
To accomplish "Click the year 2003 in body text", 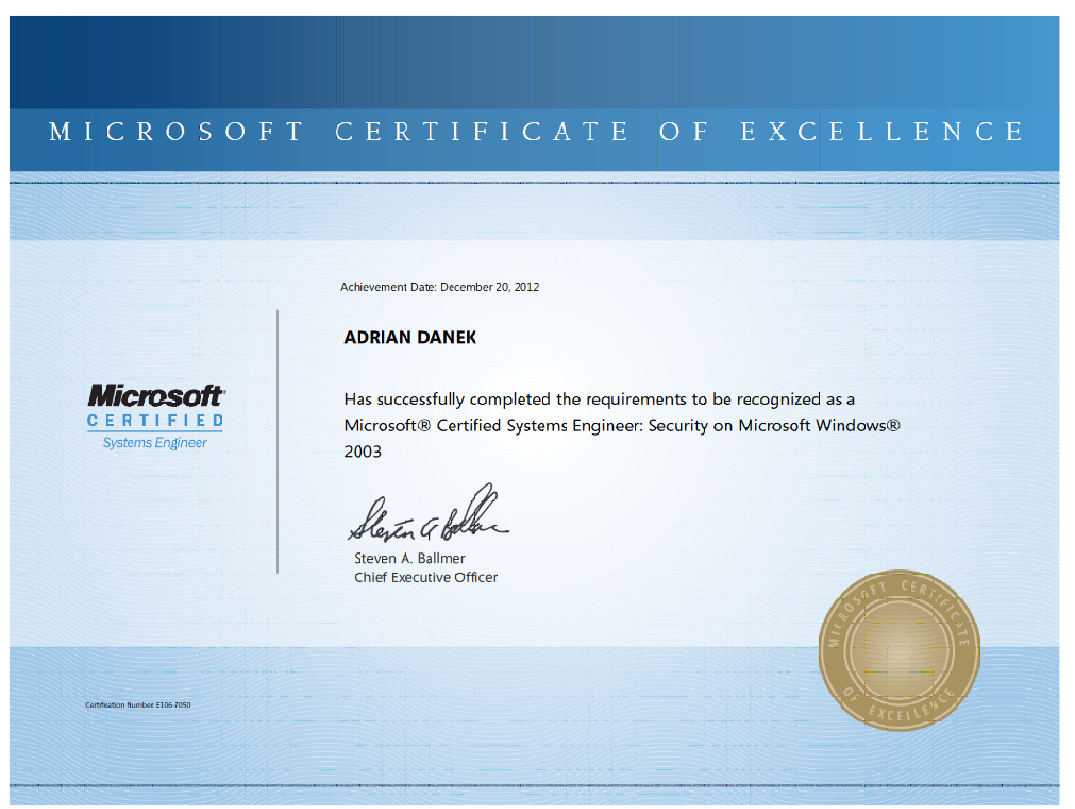I will 363,451.
